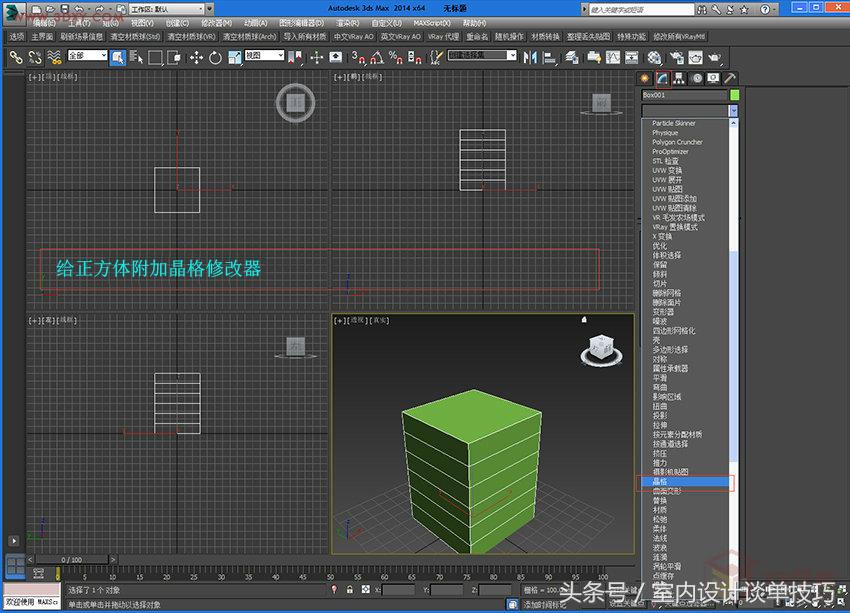The image size is (850, 613).
Task: Switch to the Modify command panel icon
Action: [x=662, y=78]
